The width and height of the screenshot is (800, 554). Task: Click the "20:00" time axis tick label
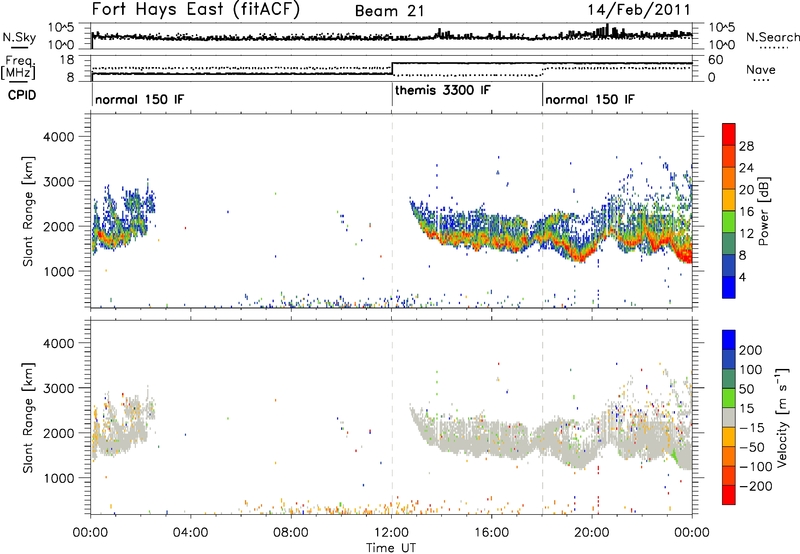592,533
